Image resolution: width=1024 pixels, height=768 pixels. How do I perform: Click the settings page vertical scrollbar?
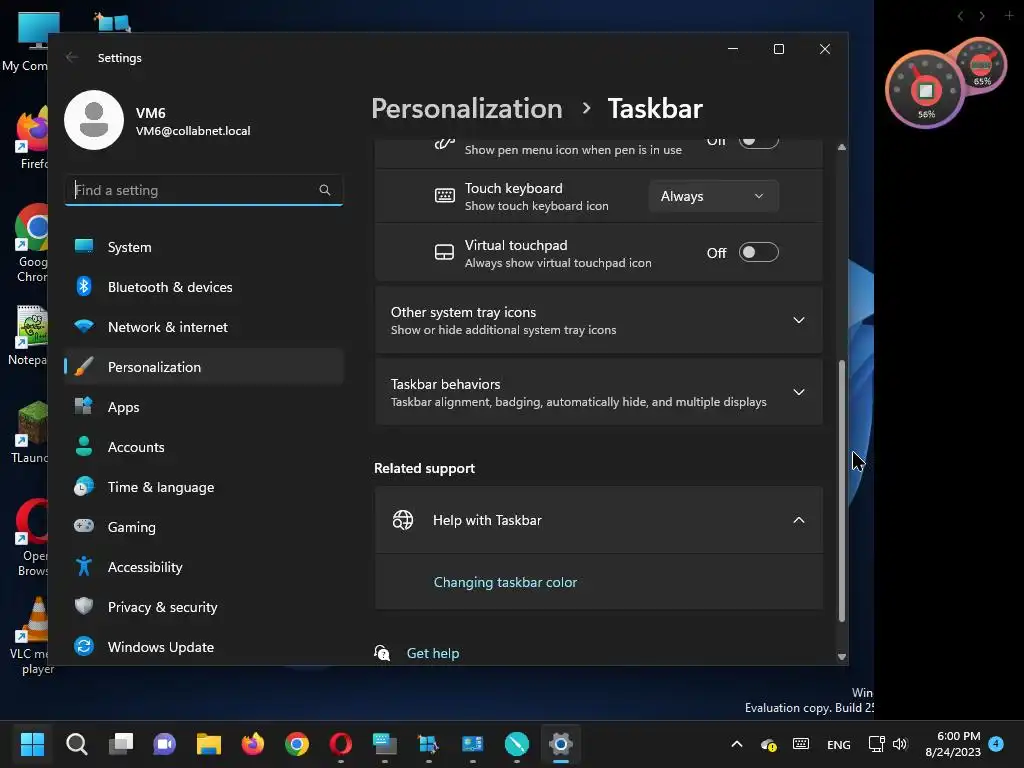842,490
